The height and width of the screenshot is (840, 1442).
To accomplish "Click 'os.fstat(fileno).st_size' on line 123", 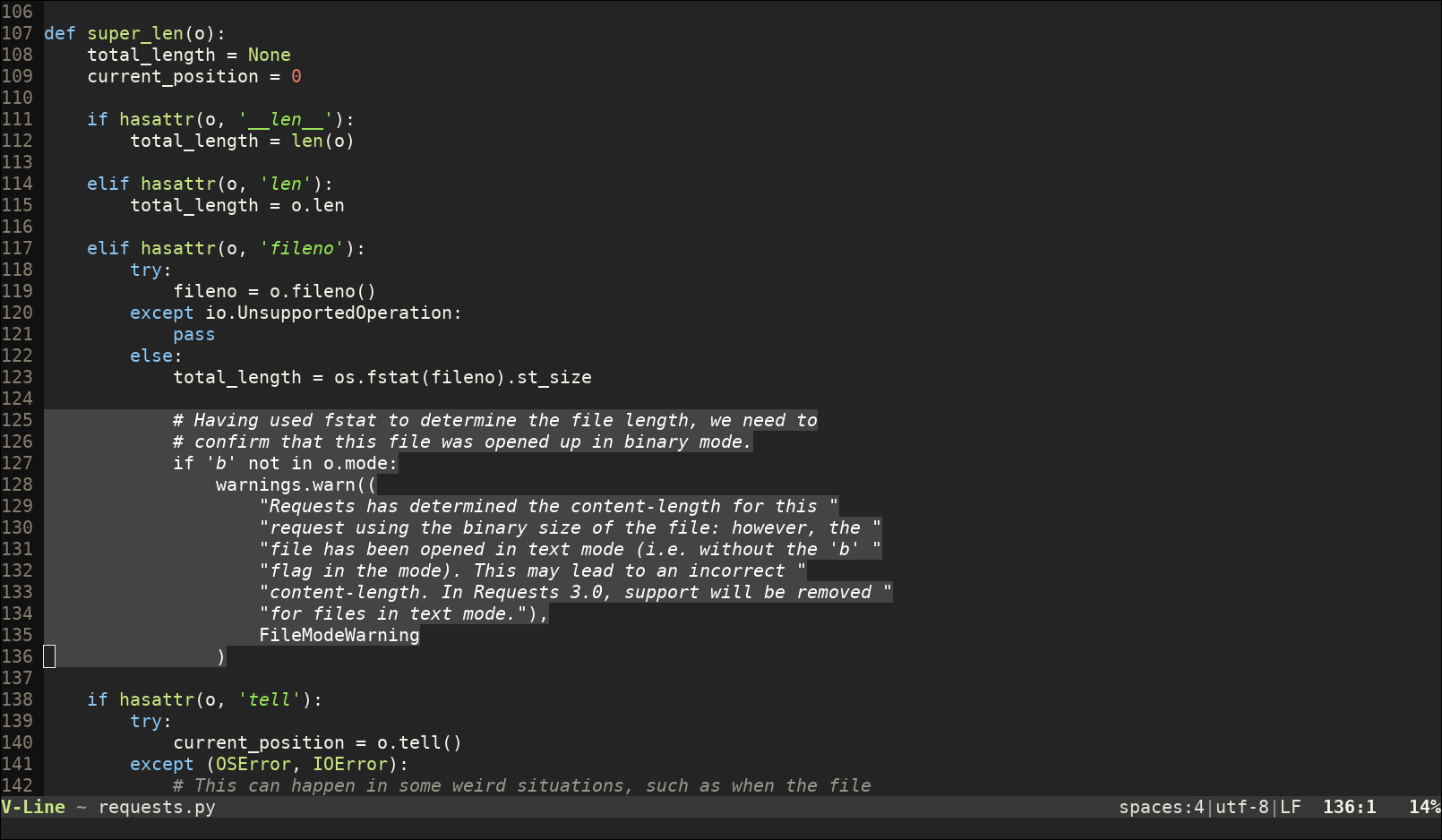I will 463,377.
